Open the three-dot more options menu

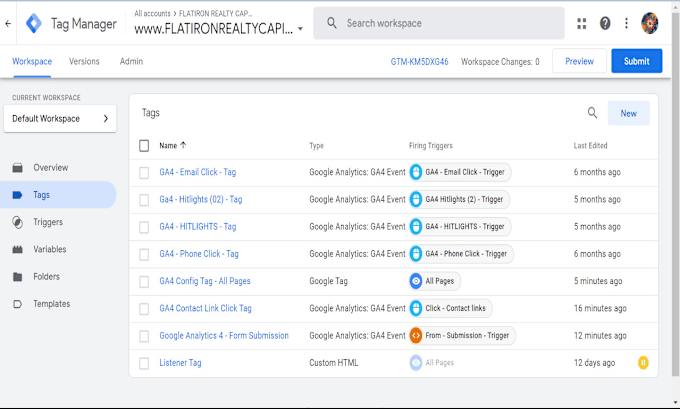tap(626, 23)
